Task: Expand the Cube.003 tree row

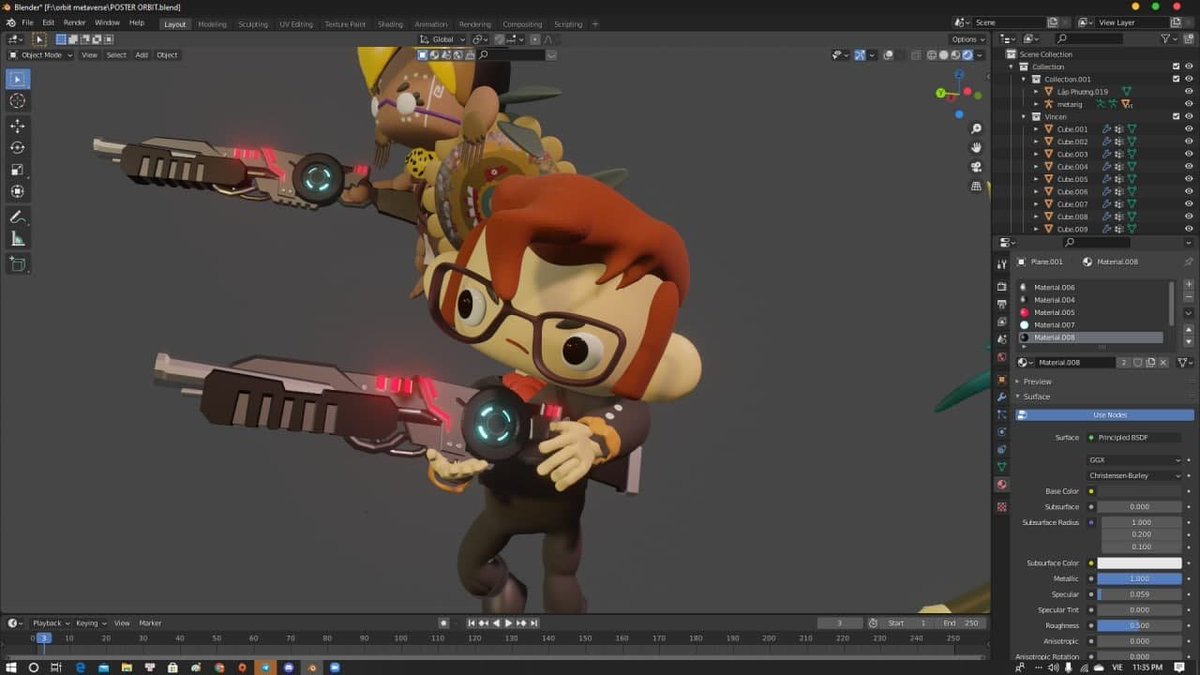Action: [1036, 154]
